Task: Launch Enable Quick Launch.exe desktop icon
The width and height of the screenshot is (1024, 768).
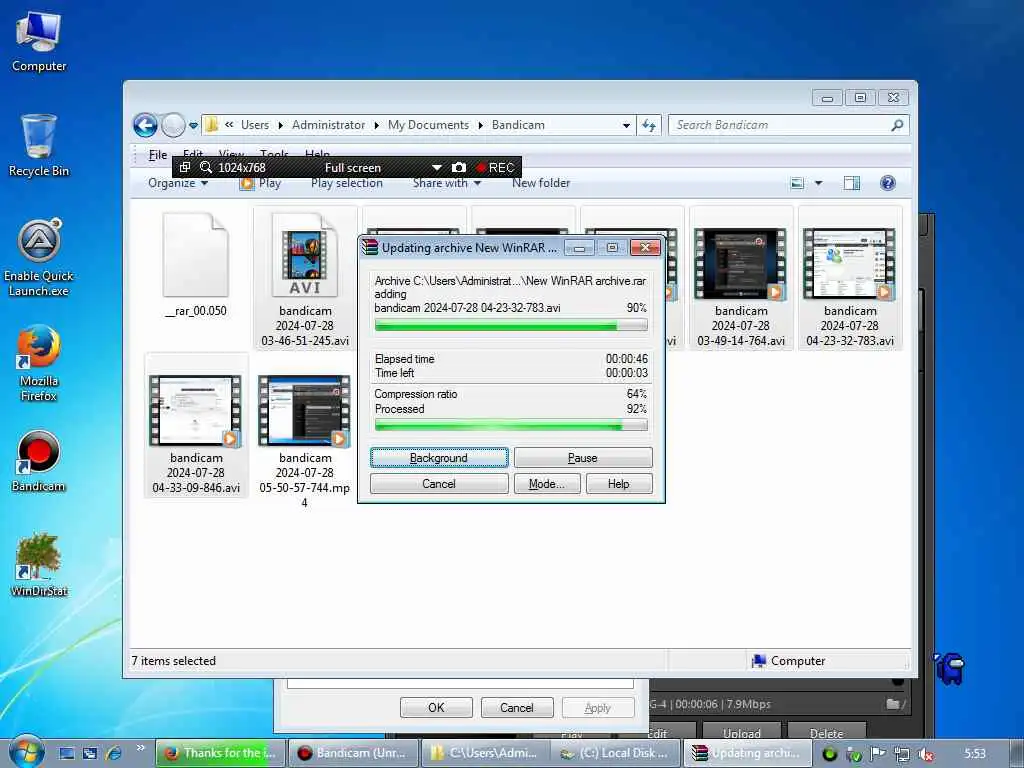Action: [x=39, y=257]
